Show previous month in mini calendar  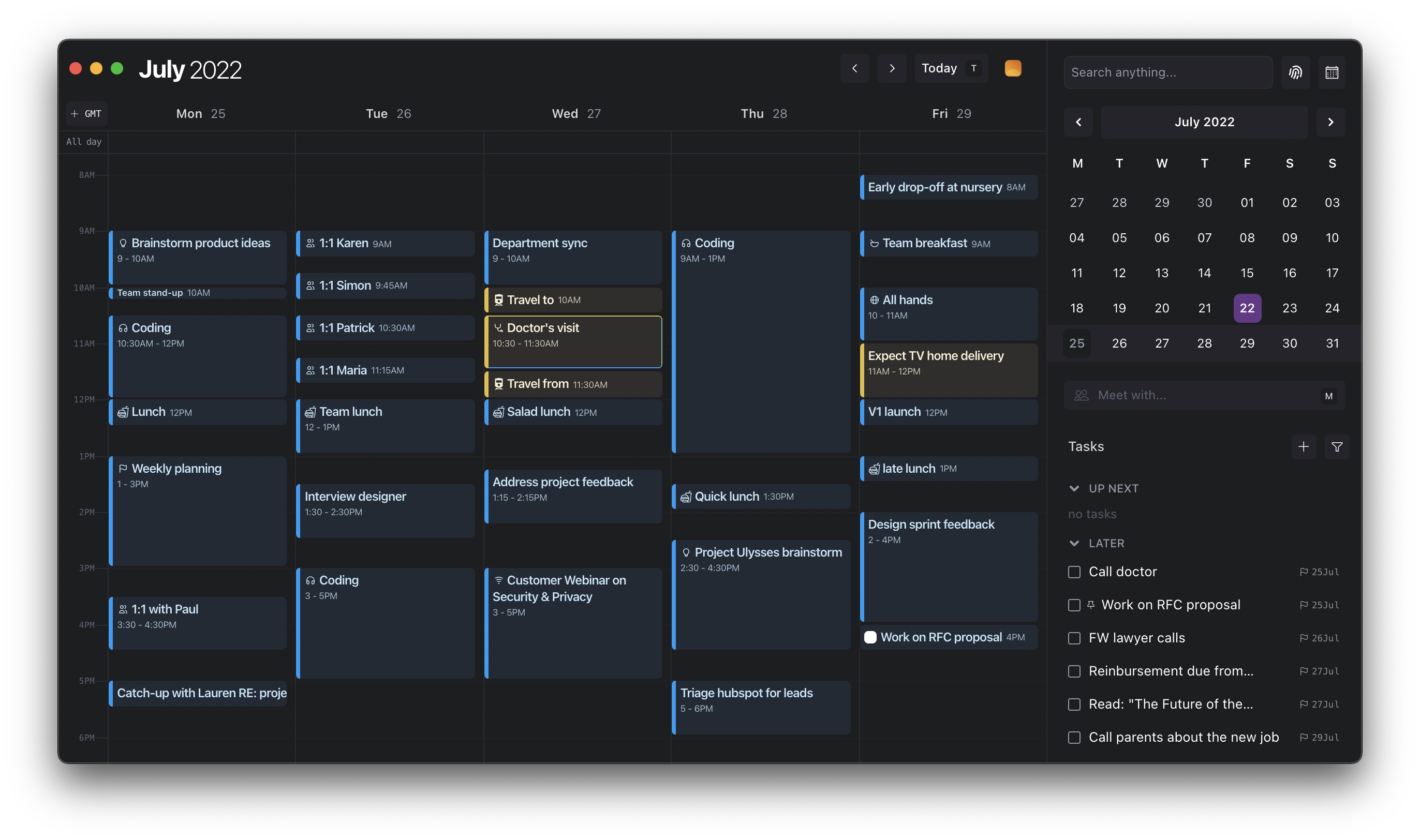1078,122
